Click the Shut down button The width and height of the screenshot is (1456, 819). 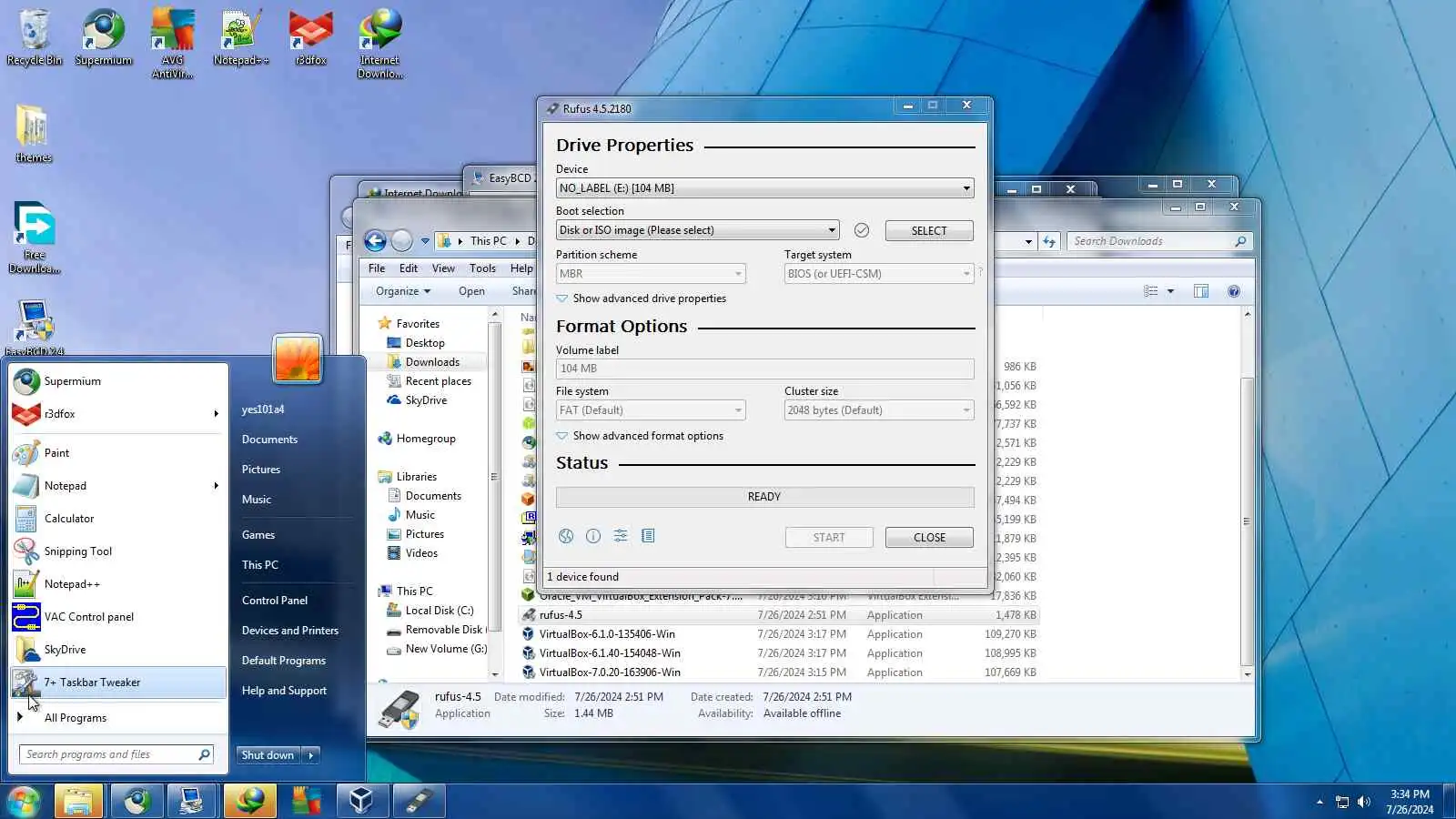(268, 755)
